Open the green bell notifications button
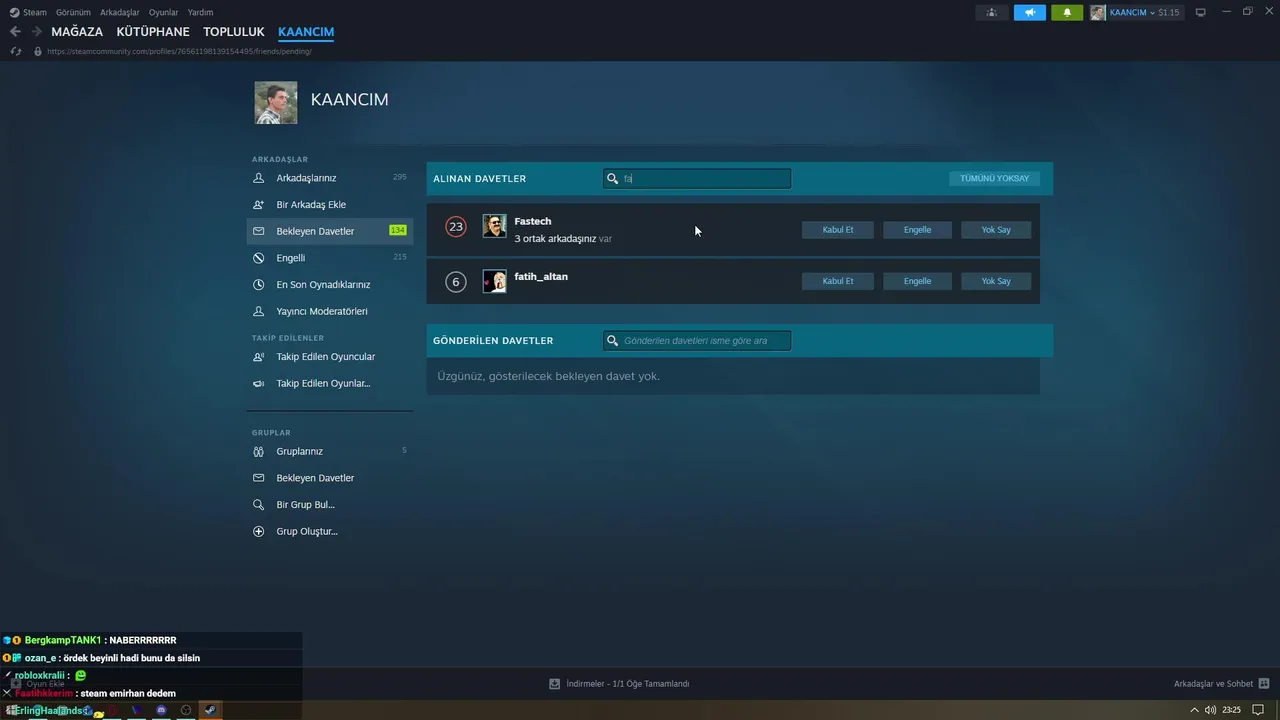This screenshot has width=1280, height=720. [x=1067, y=12]
